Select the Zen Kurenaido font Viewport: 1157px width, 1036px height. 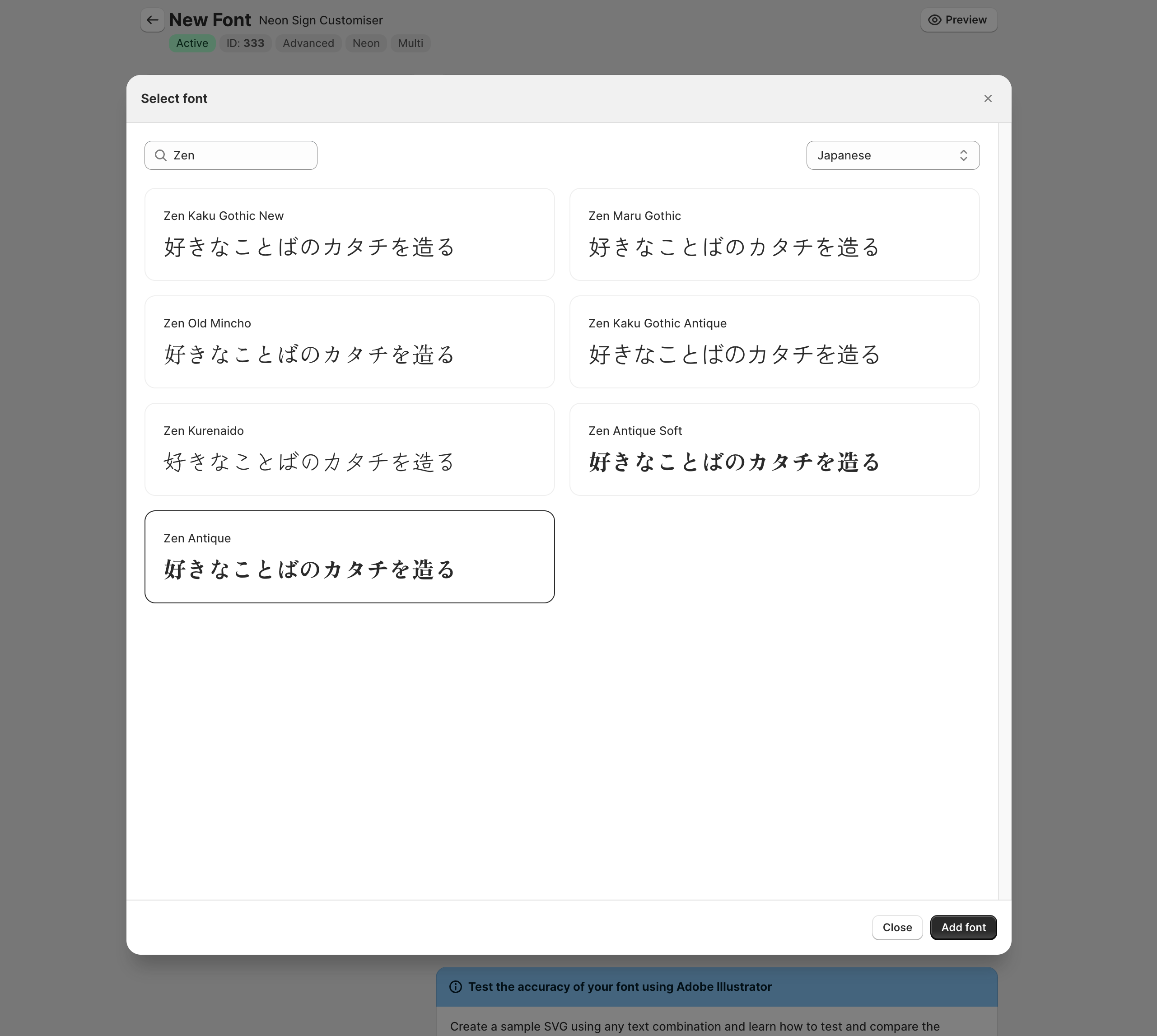point(350,449)
